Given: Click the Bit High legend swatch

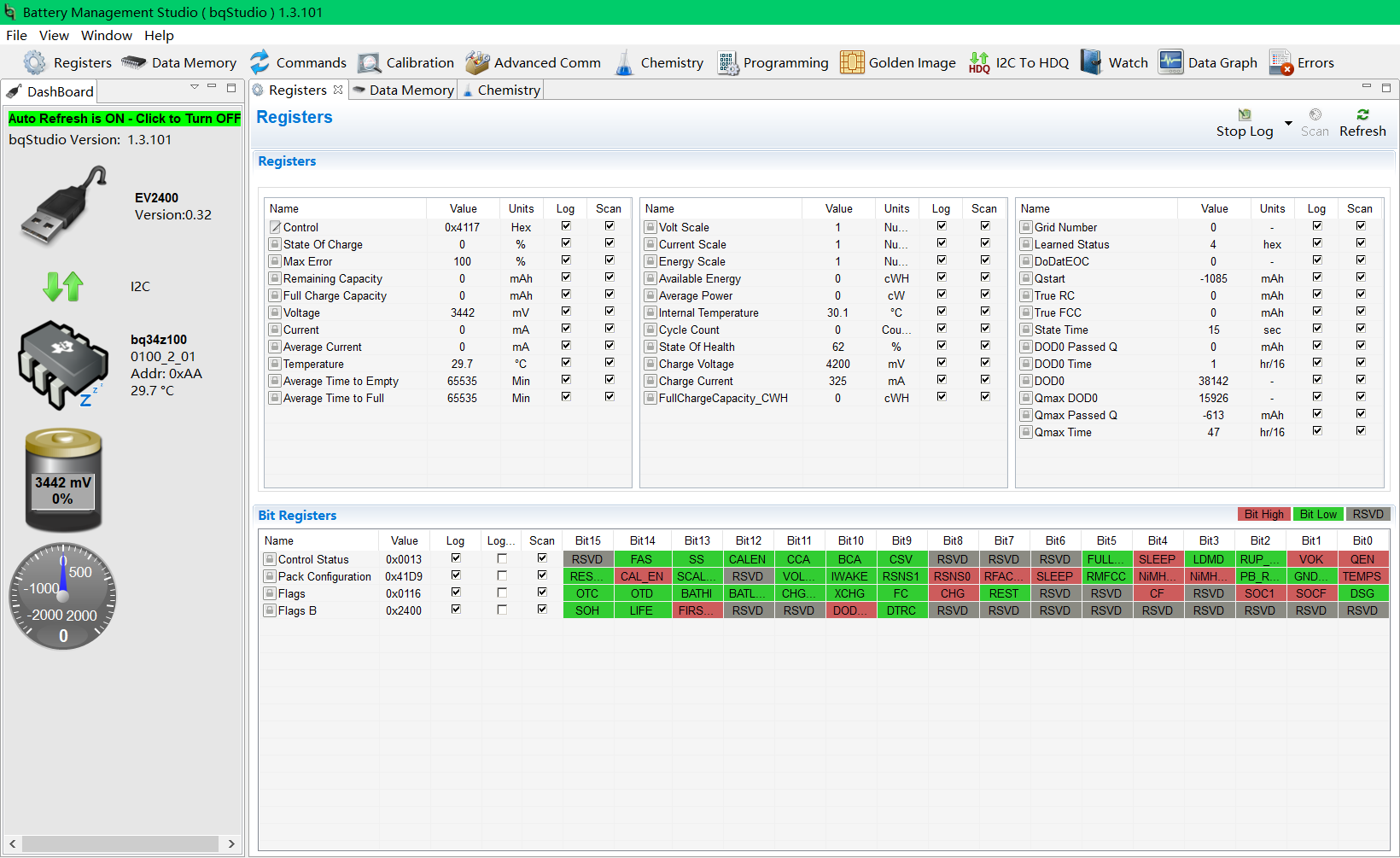Looking at the screenshot, I should pos(1263,514).
